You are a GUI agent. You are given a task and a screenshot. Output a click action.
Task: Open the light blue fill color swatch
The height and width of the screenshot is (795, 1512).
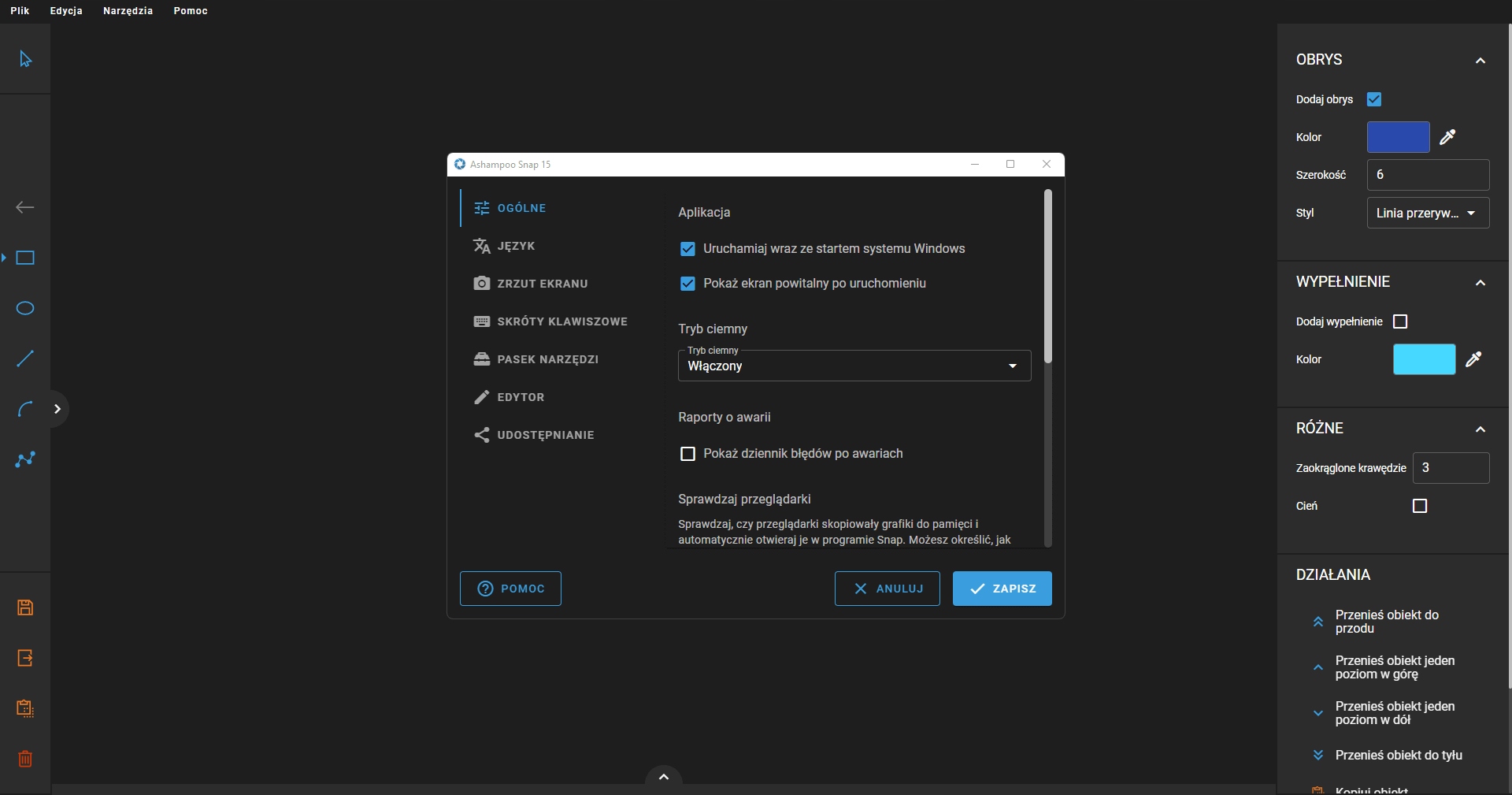(x=1425, y=359)
